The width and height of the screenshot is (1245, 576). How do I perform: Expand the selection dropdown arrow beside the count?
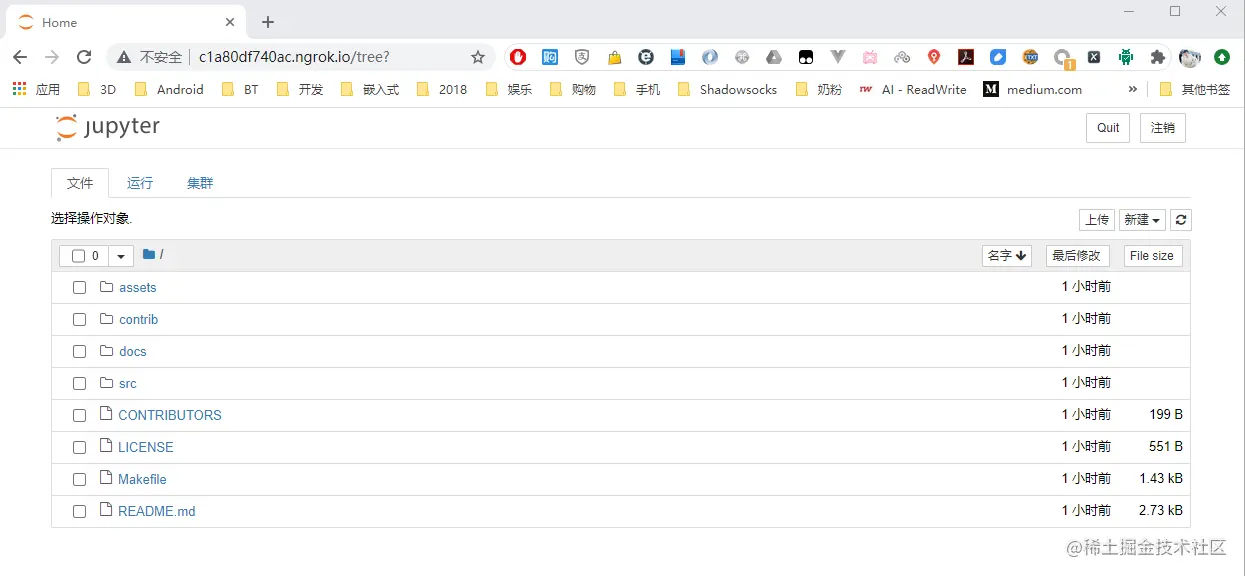click(121, 256)
